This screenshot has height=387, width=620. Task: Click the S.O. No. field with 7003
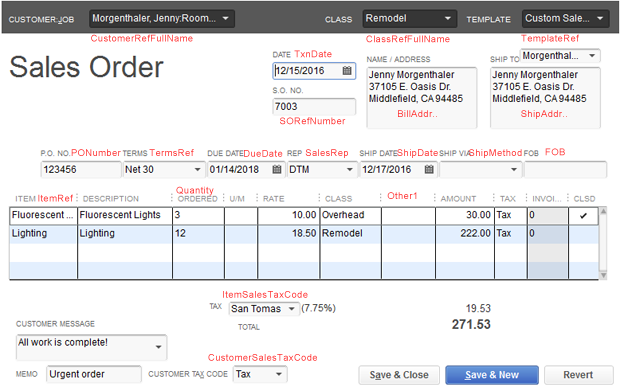pyautogui.click(x=314, y=107)
